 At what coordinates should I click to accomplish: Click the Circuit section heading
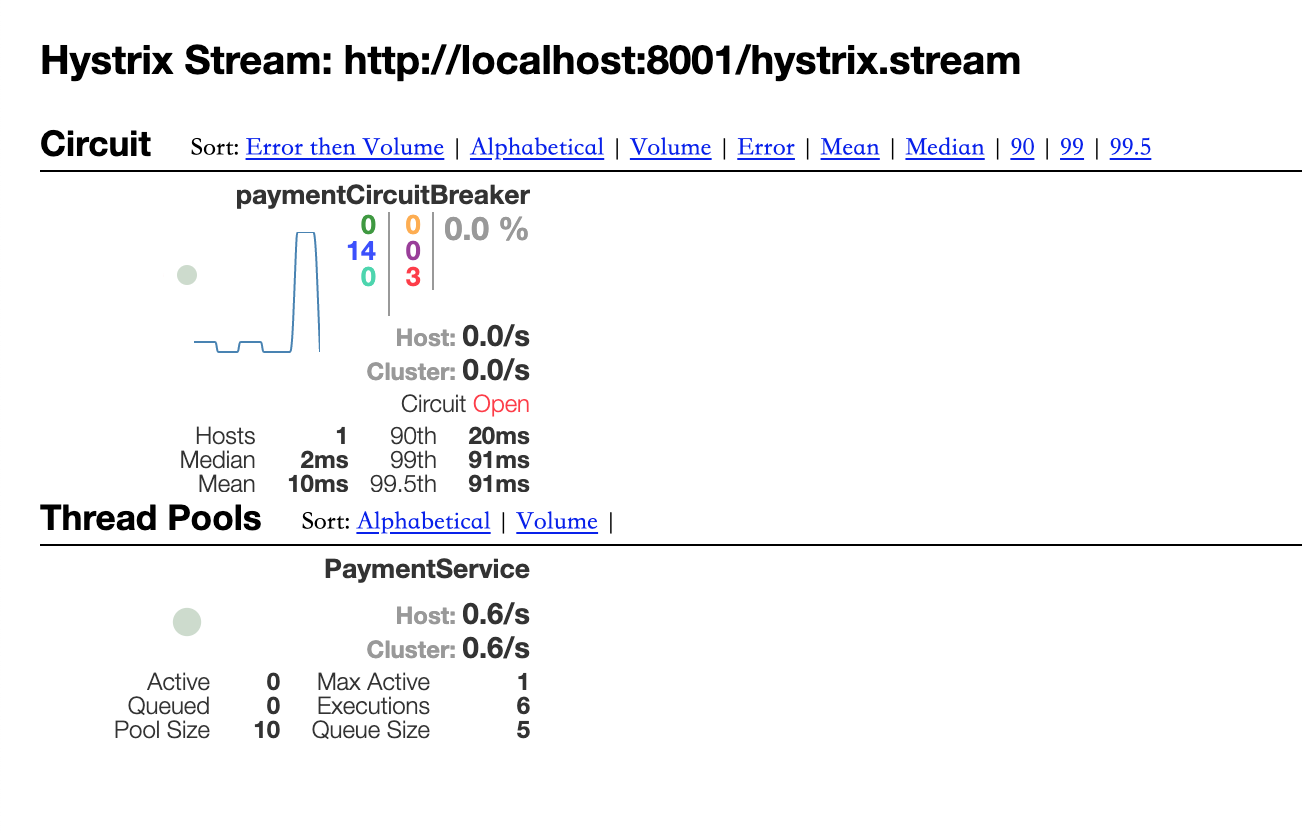(96, 144)
